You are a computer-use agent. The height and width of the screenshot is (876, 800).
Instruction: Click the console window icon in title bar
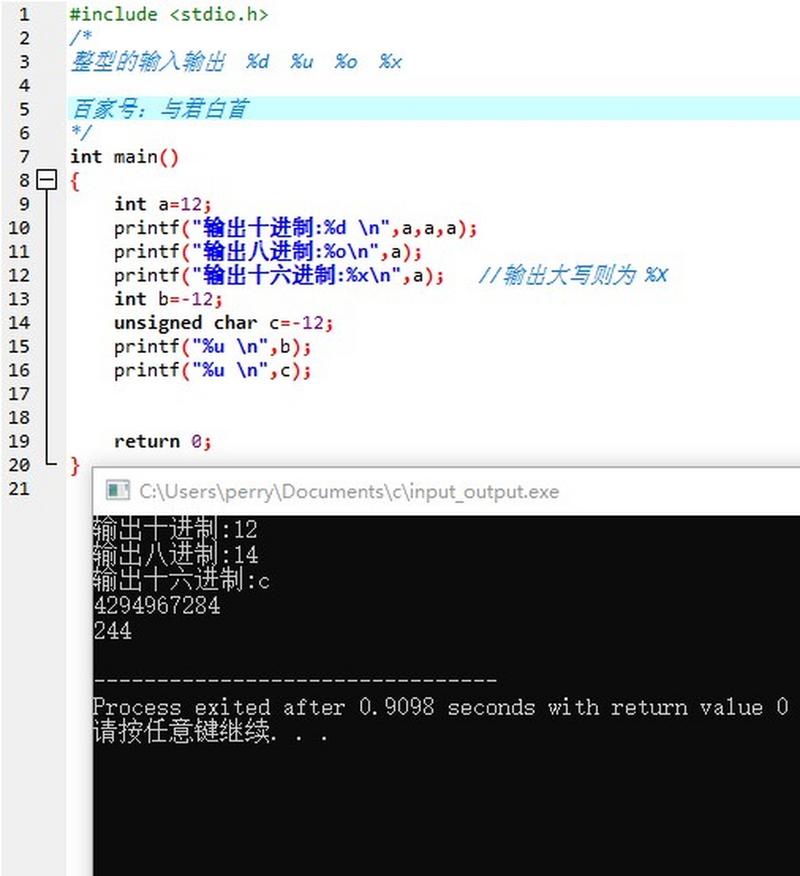click(x=118, y=491)
